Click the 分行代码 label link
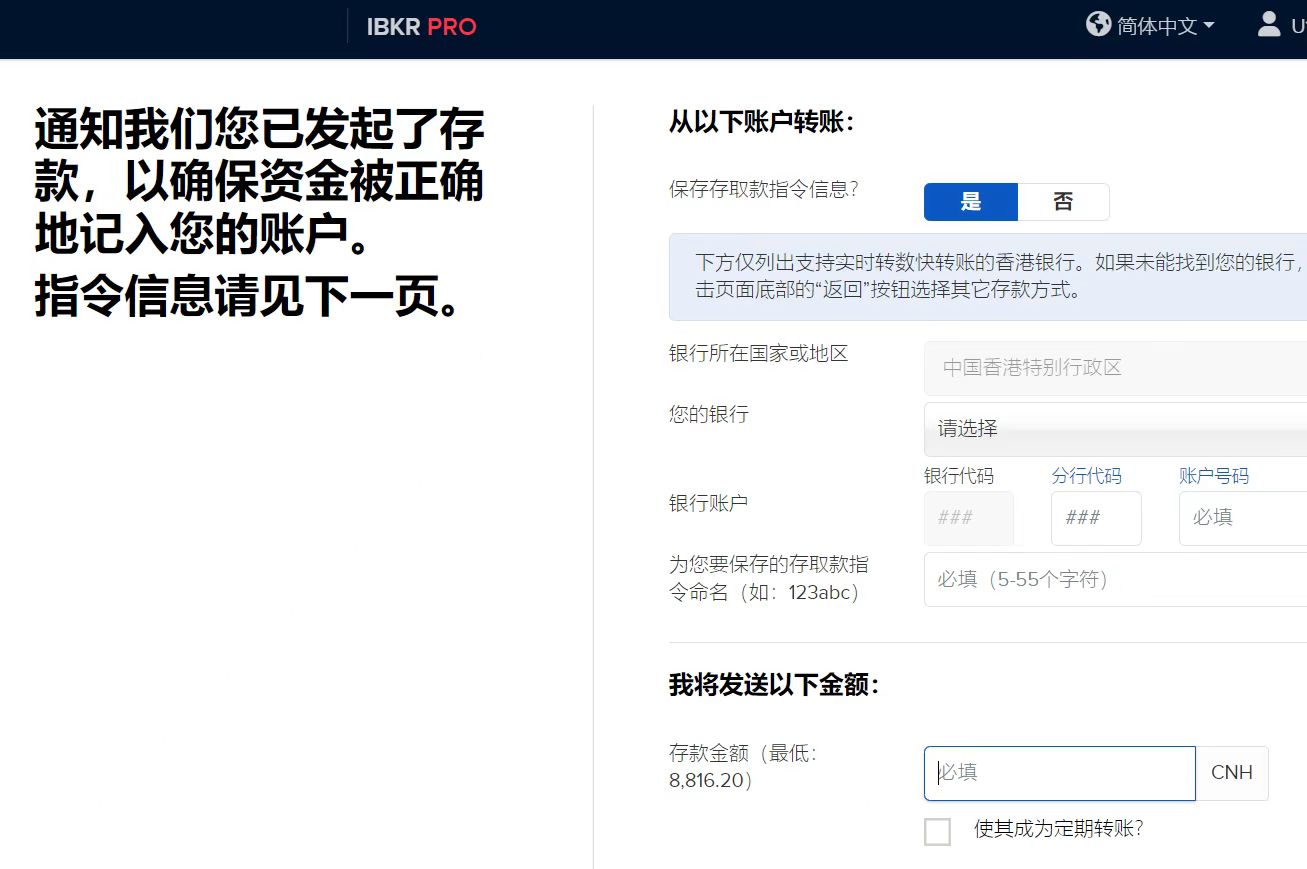The image size is (1307, 869). click(1086, 476)
